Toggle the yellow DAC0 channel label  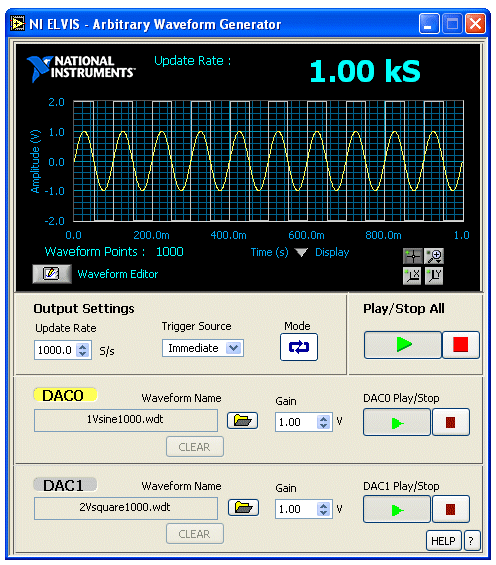(x=65, y=395)
